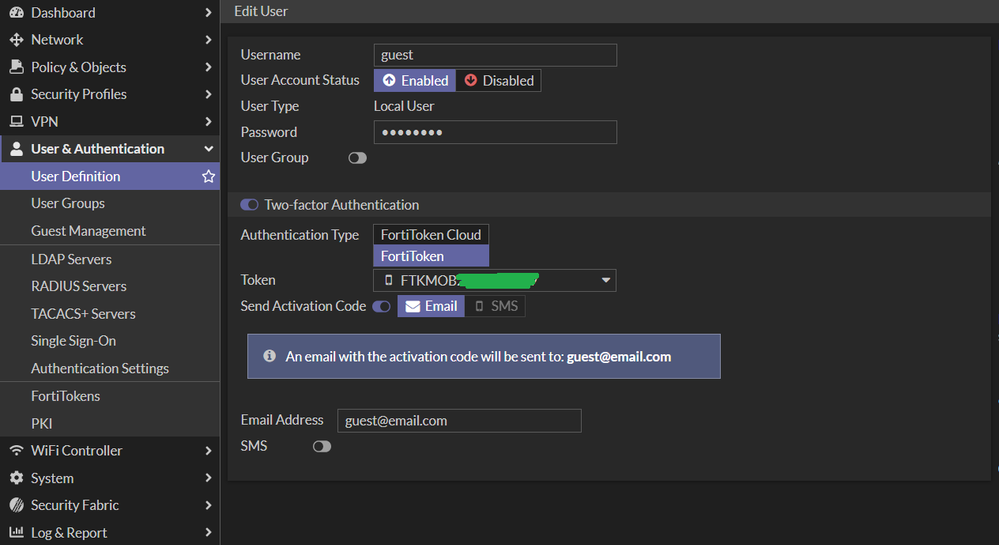Toggle the Send Activation Code switch
The image size is (999, 545).
tap(381, 307)
